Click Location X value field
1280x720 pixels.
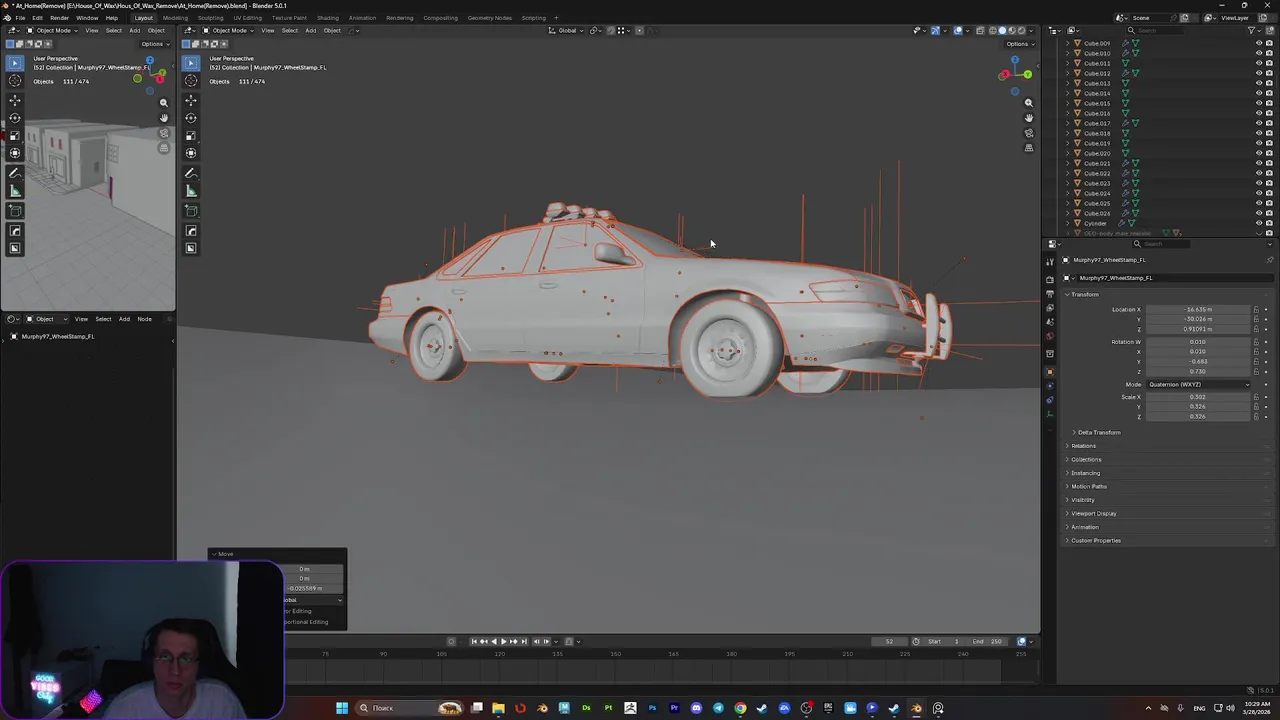pos(1198,309)
